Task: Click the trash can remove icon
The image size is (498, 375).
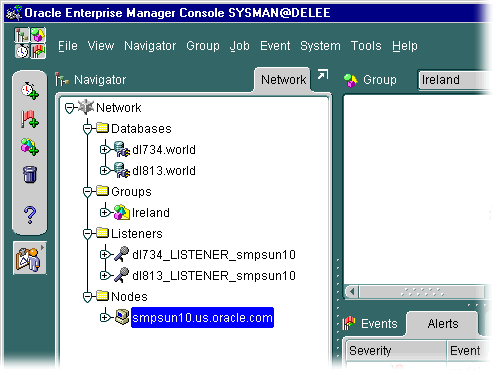Action: (29, 174)
